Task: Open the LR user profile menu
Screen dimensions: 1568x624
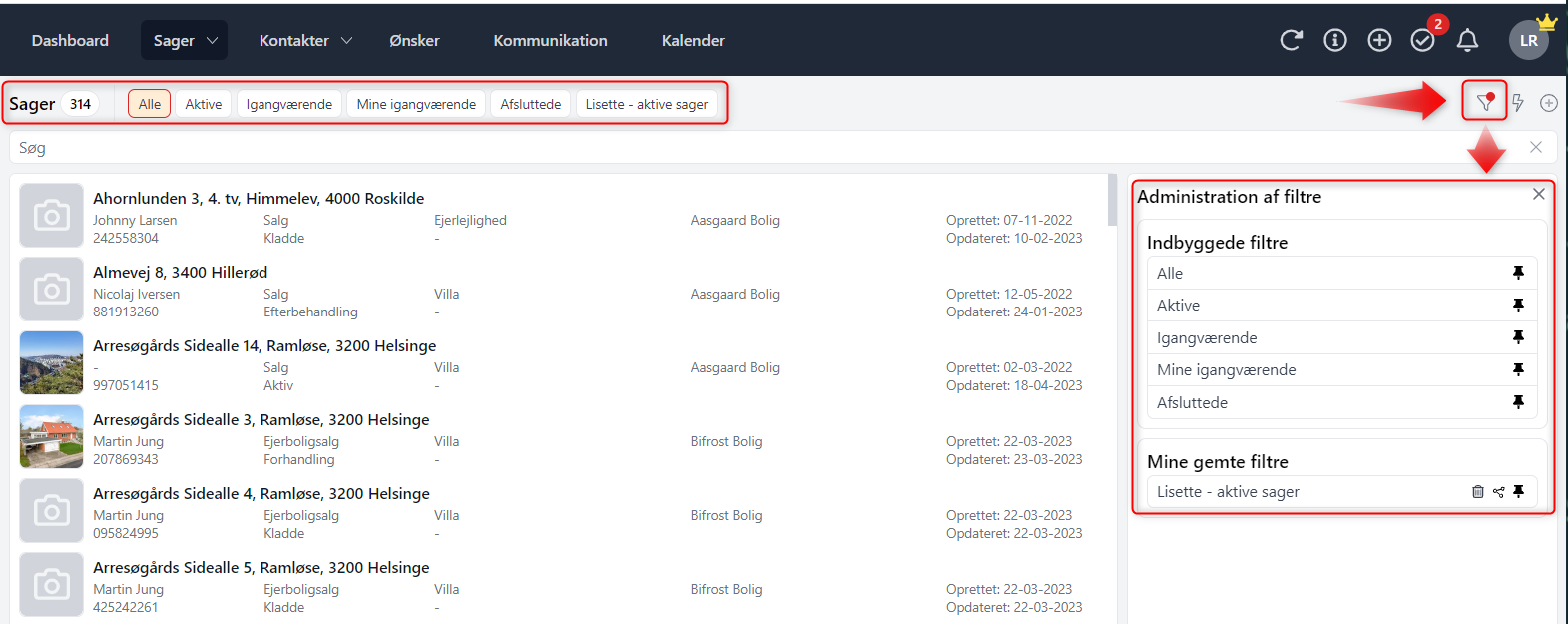Action: pyautogui.click(x=1529, y=41)
